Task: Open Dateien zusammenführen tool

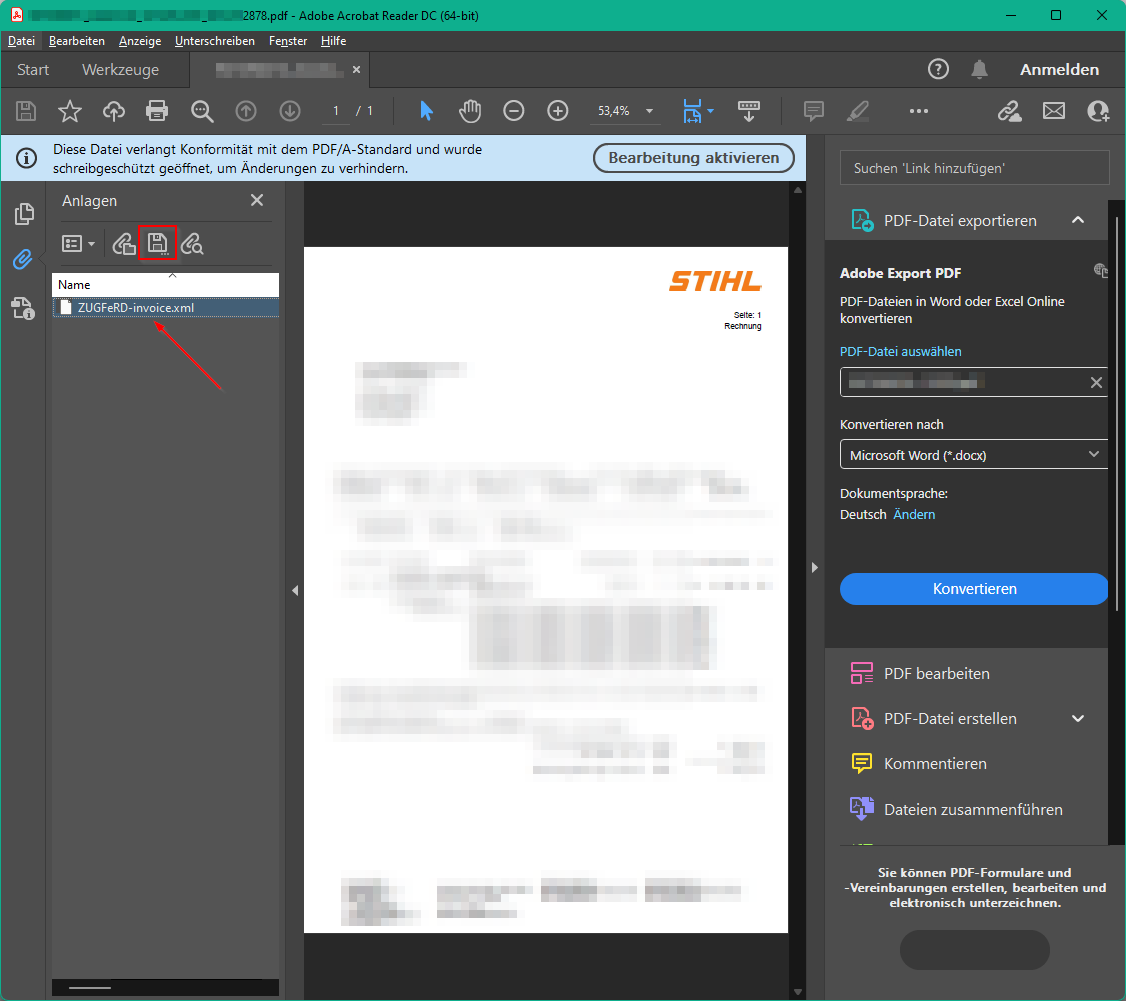Action: point(955,809)
